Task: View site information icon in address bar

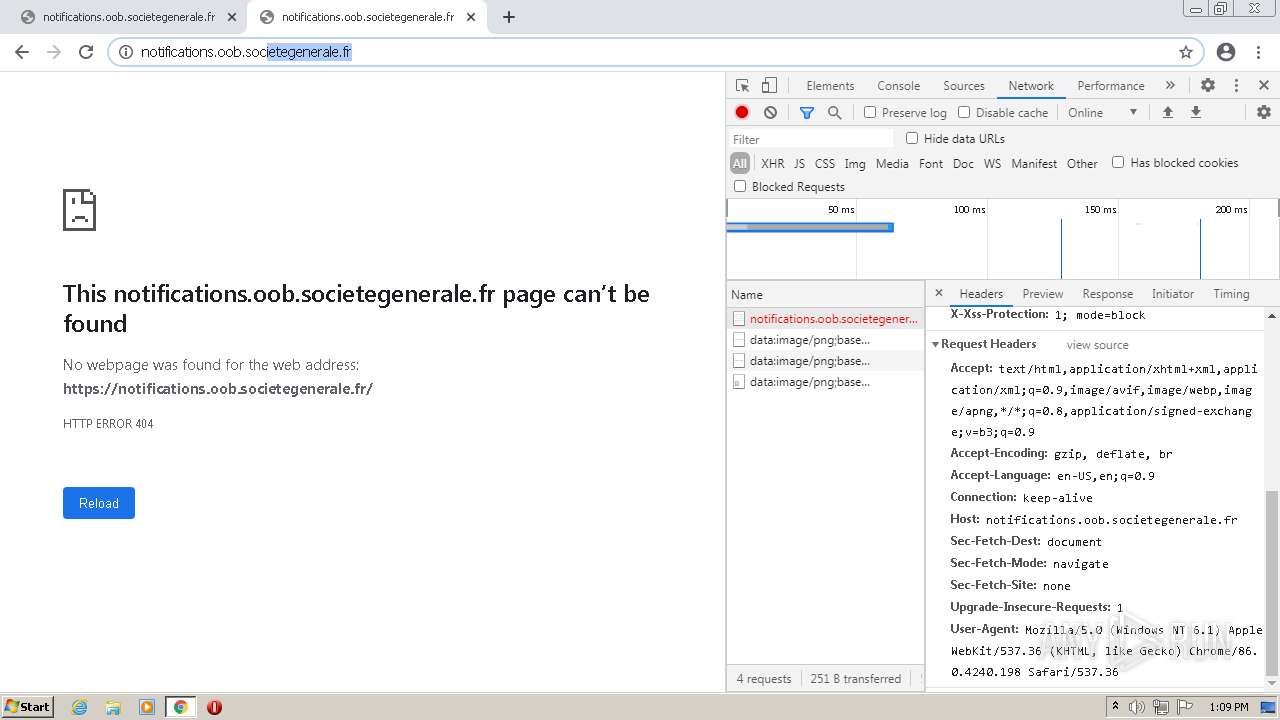Action: (126, 52)
